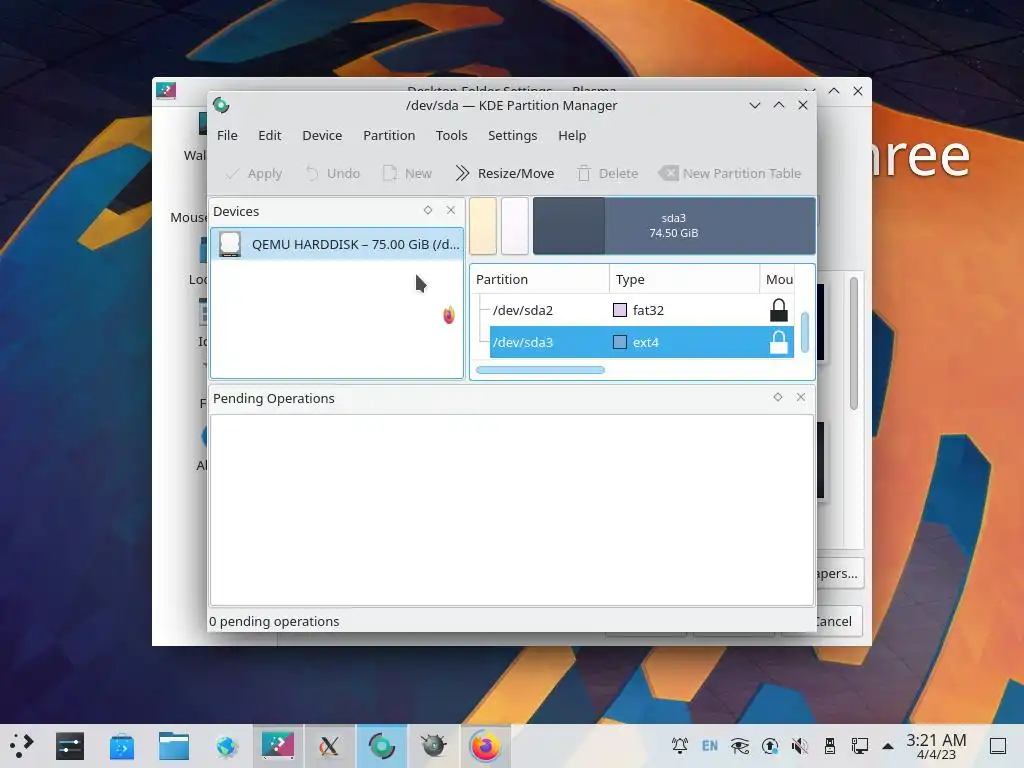The height and width of the screenshot is (768, 1024).
Task: Click the show desktop button in taskbar
Action: tap(998, 746)
